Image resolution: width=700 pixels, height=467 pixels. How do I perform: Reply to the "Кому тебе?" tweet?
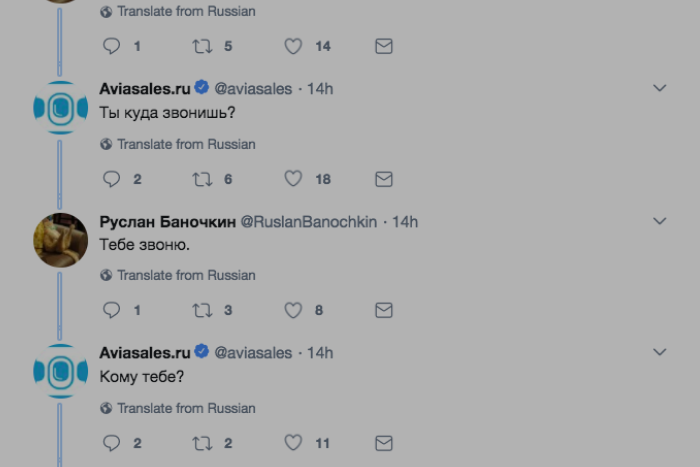click(112, 443)
